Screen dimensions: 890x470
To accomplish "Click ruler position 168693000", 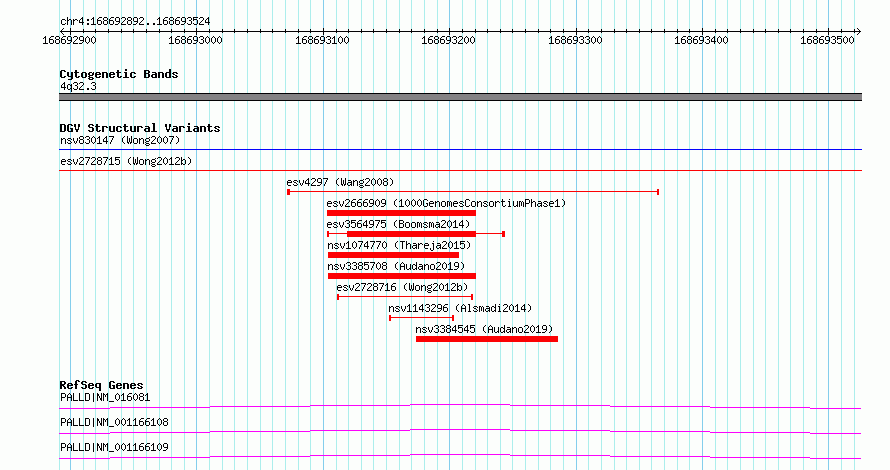I will click(x=195, y=40).
